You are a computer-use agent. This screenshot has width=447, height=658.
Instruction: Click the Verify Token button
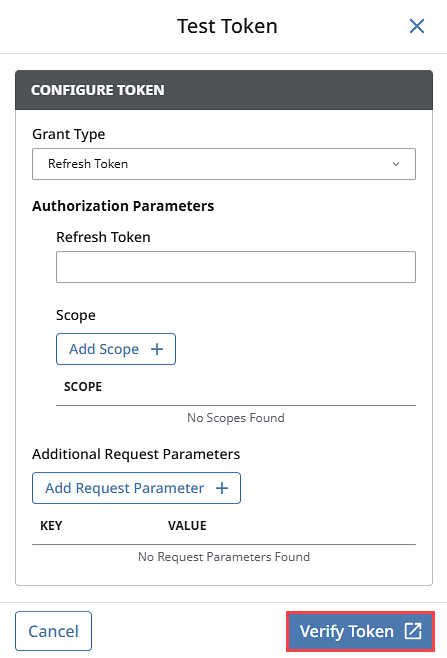point(361,631)
